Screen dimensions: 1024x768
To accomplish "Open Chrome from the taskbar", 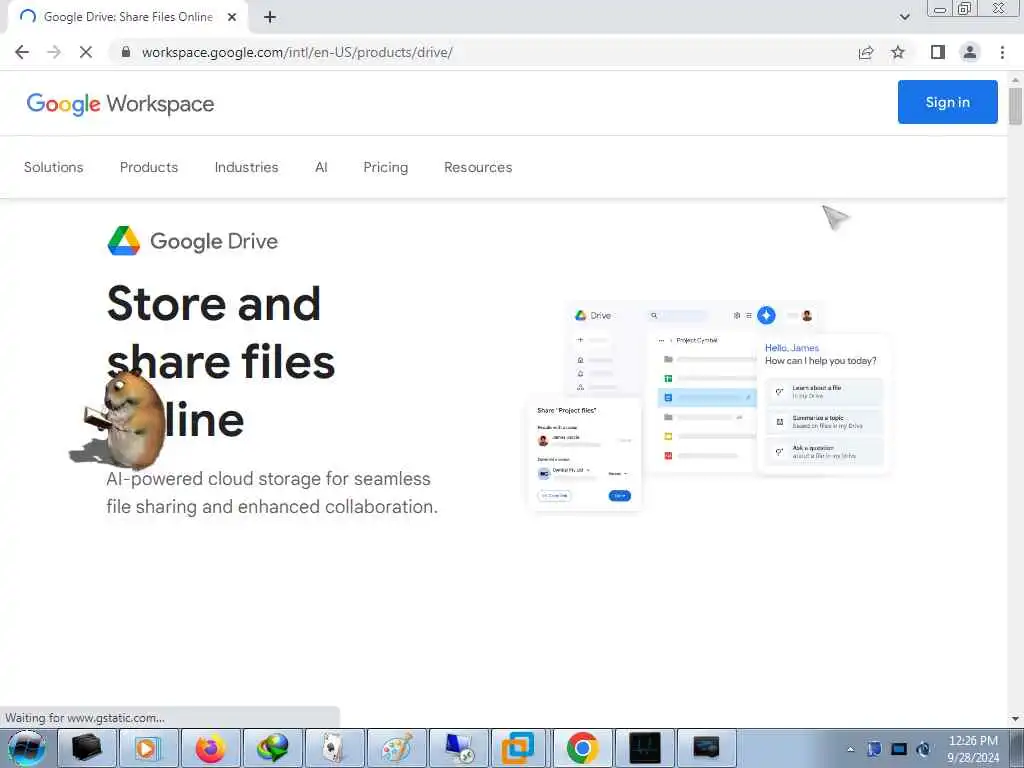I will 583,748.
